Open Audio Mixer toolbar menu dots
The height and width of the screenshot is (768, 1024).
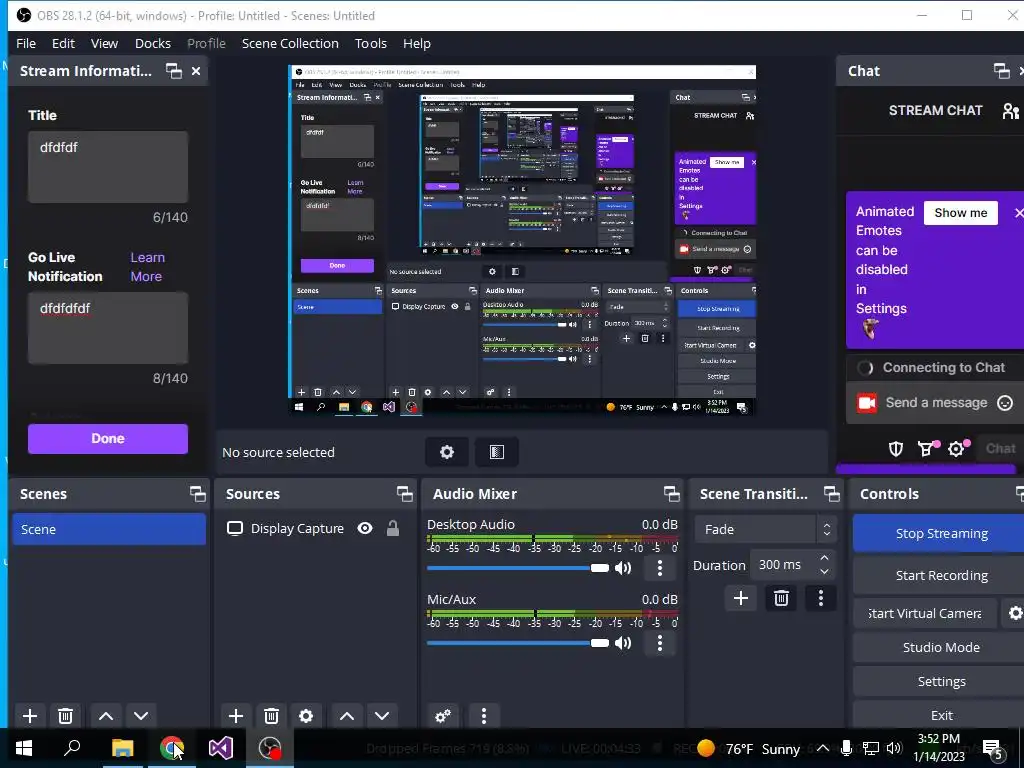484,716
